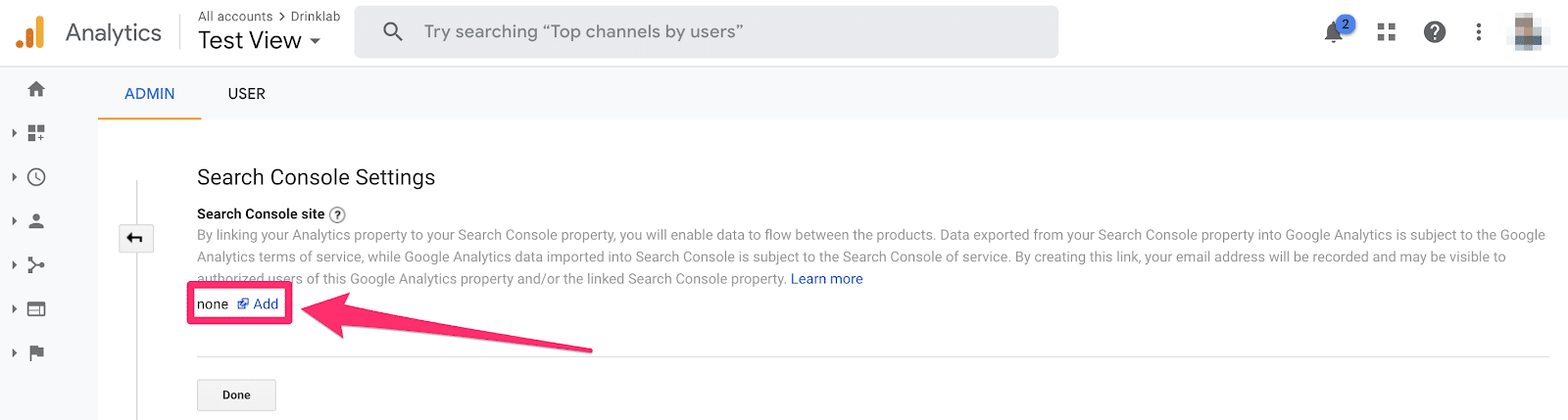
Task: Open the Customization dashboards icon
Action: point(36,133)
